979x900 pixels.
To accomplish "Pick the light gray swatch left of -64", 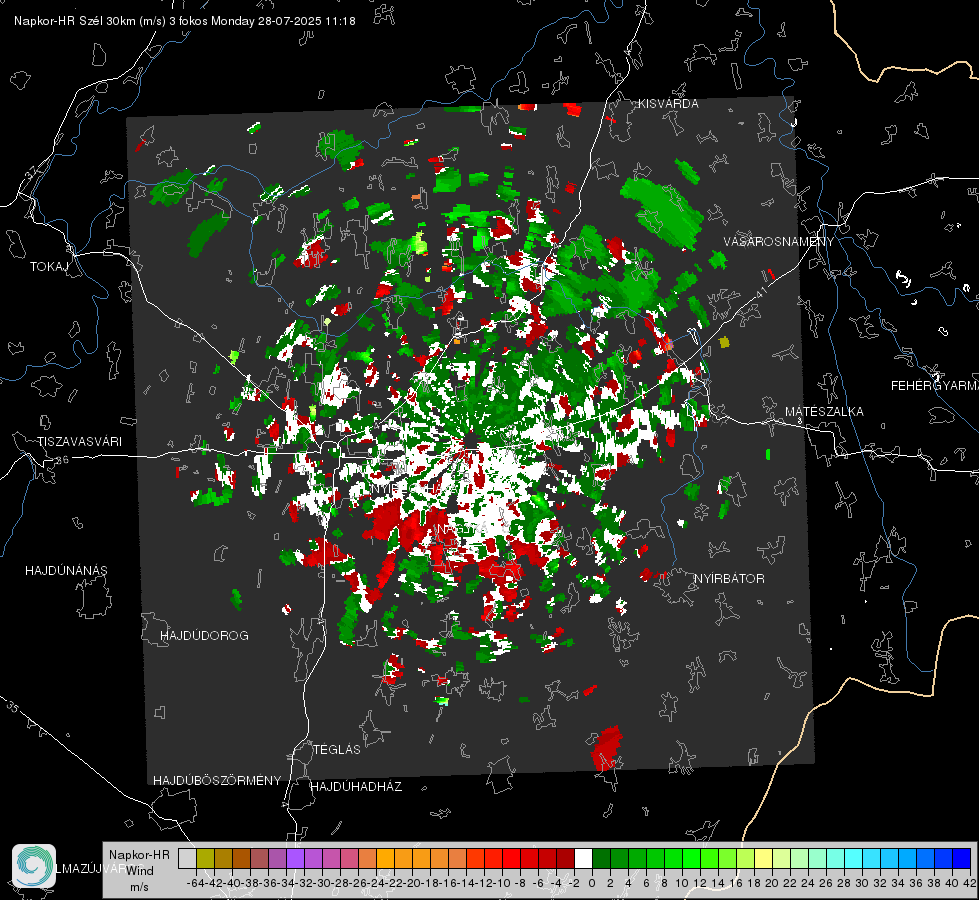I will 187,858.
